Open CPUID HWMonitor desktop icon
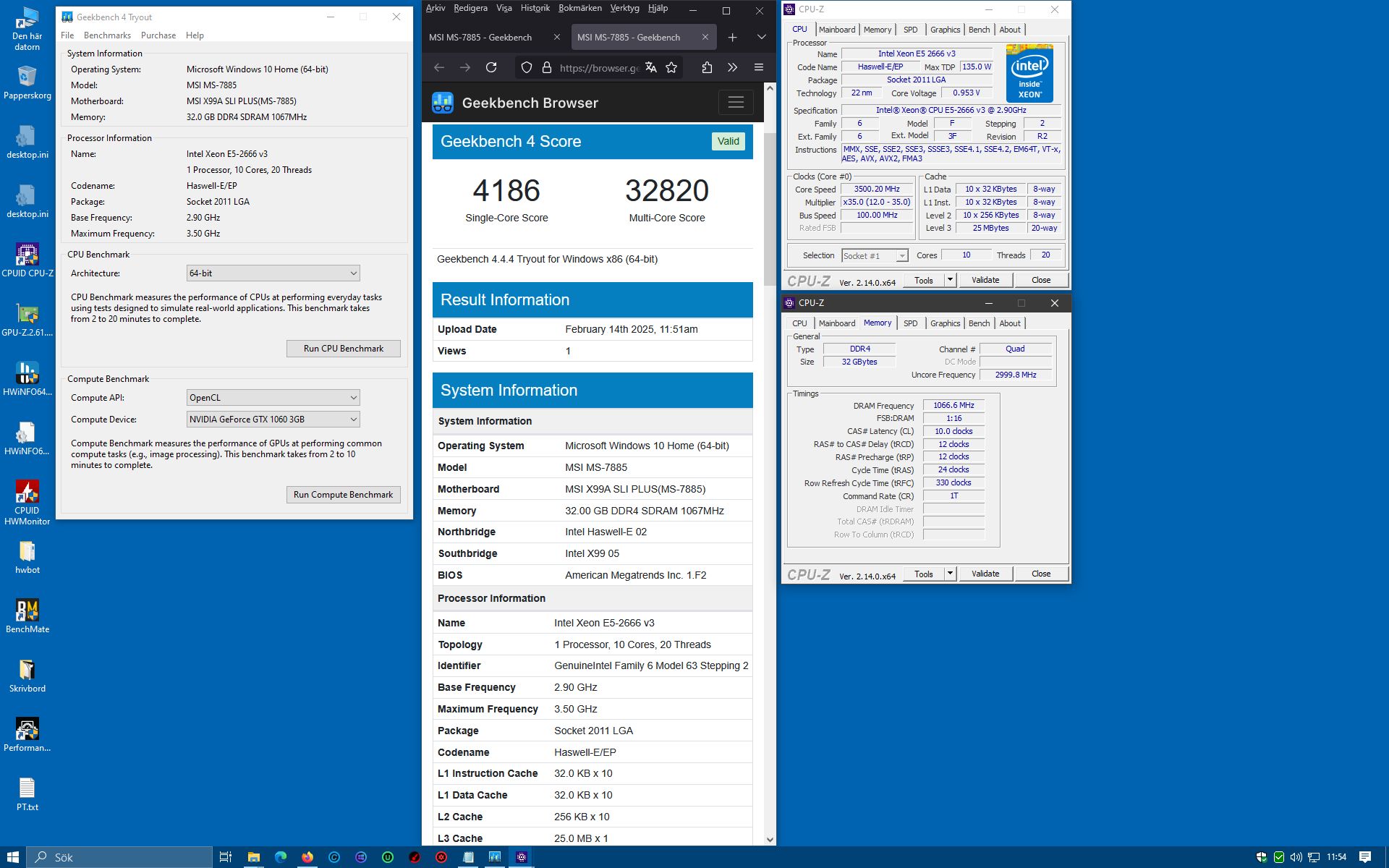Screen dimensions: 1389x868 27,502
